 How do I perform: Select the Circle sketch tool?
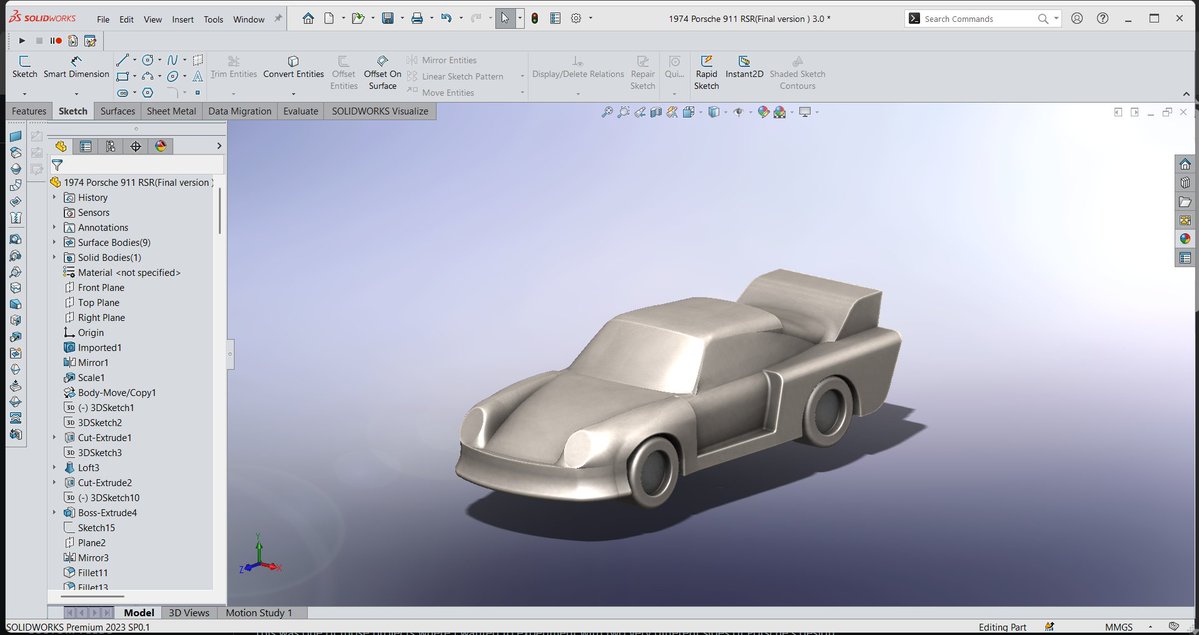148,60
